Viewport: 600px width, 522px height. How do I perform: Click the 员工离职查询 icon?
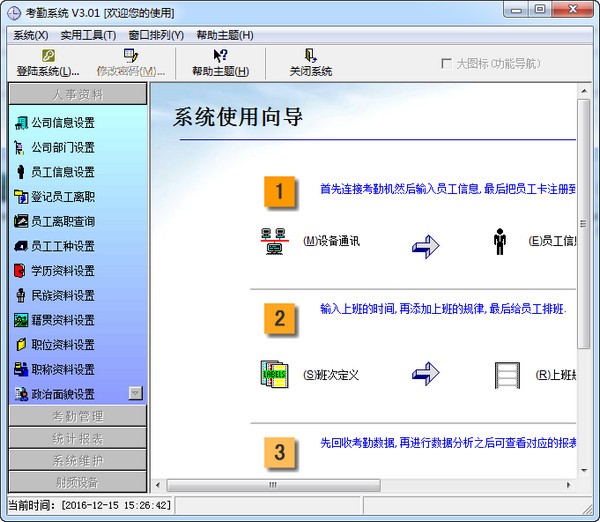(21, 221)
